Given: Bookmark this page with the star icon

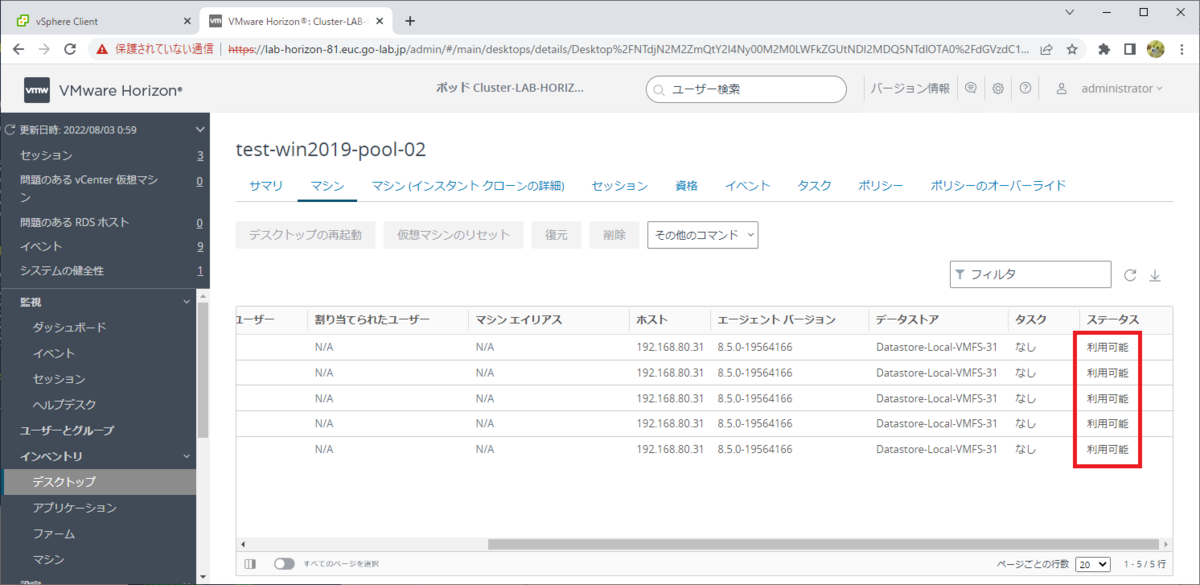Looking at the screenshot, I should (1072, 48).
